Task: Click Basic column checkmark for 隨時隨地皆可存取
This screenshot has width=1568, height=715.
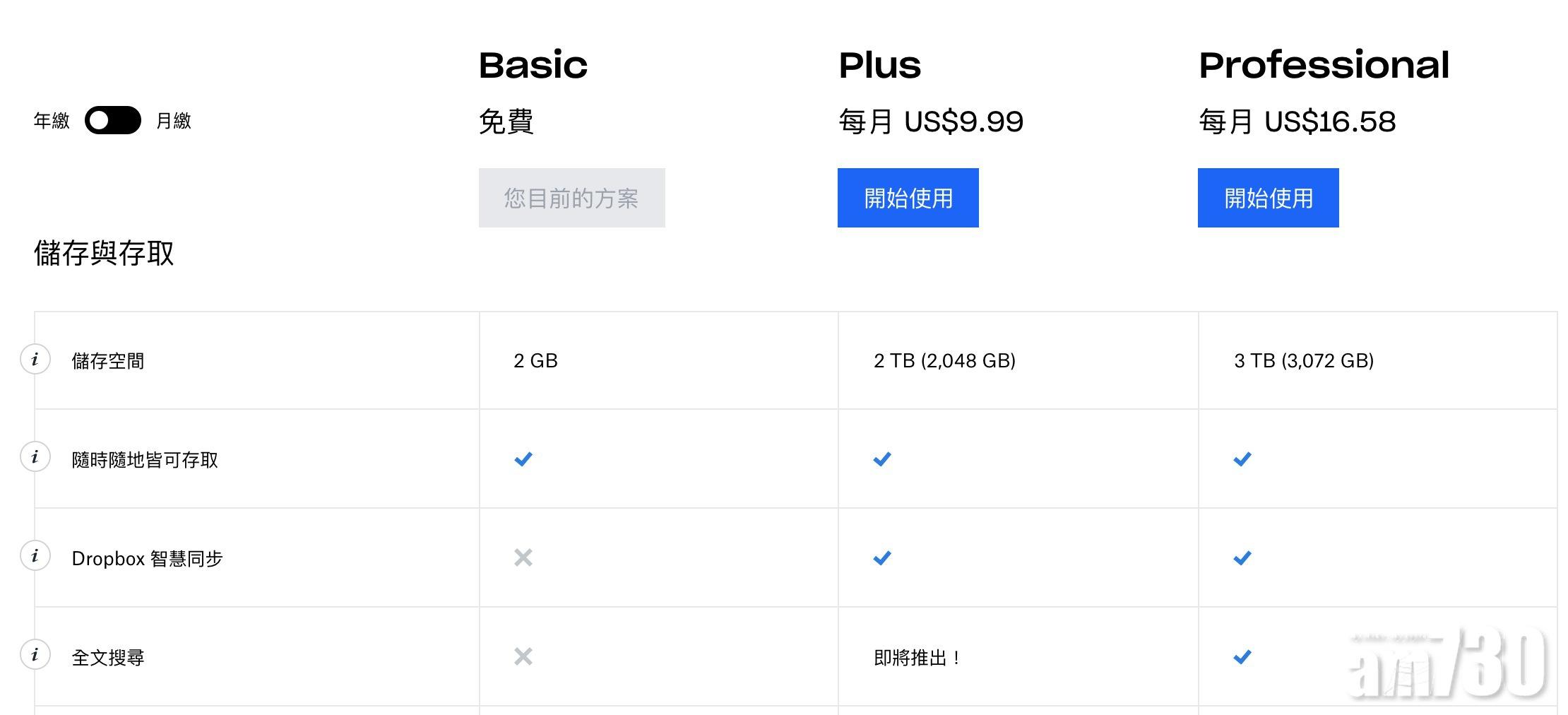Action: (523, 459)
